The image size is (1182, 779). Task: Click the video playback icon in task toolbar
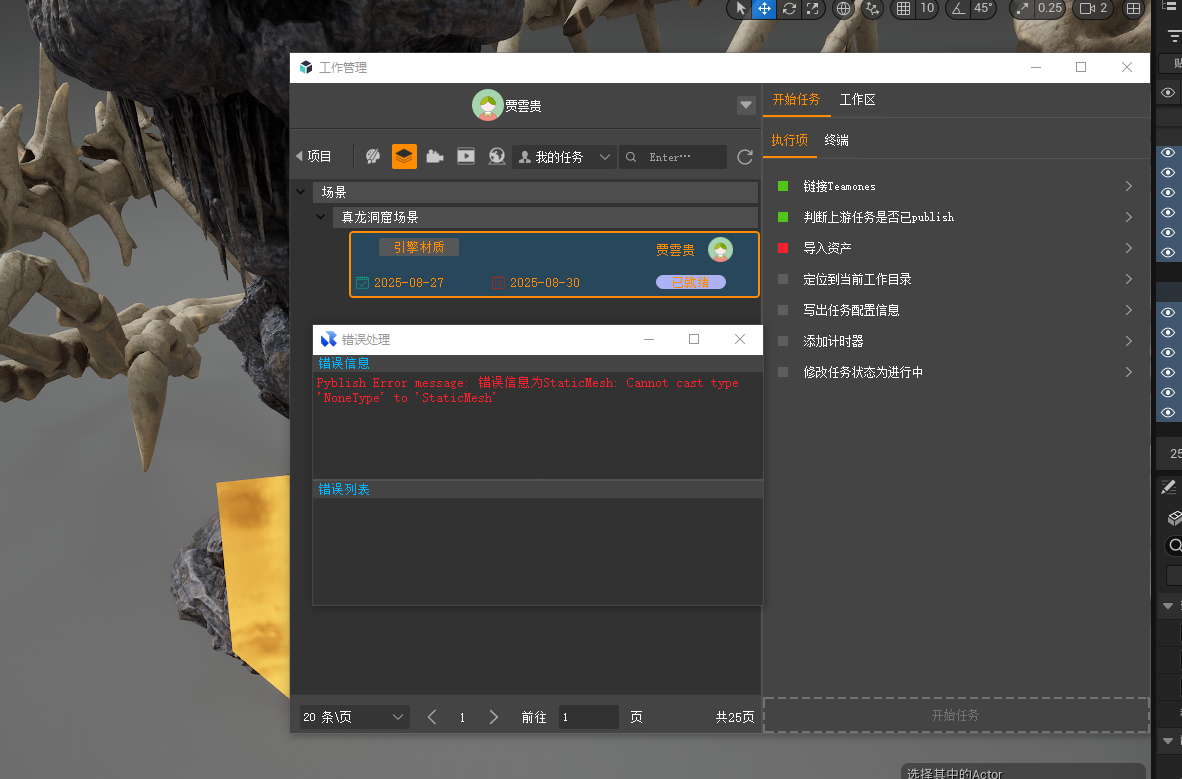[x=466, y=156]
